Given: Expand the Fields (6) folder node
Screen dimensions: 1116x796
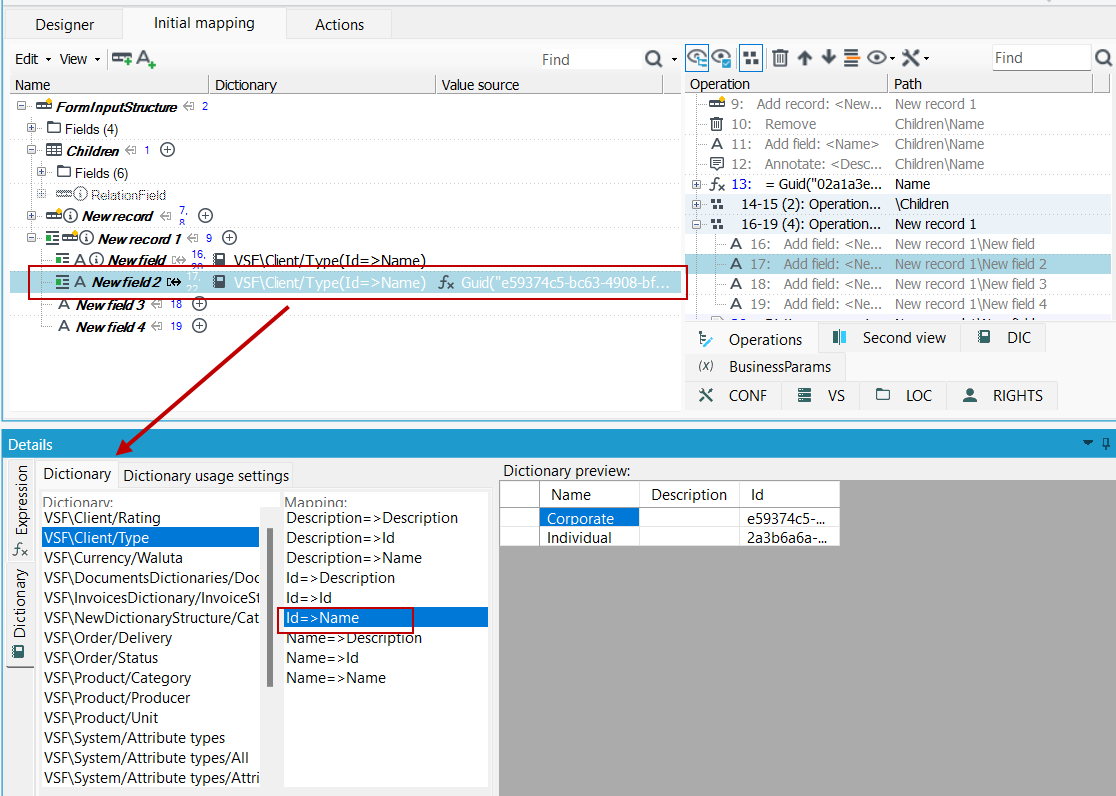Looking at the screenshot, I should (41, 172).
